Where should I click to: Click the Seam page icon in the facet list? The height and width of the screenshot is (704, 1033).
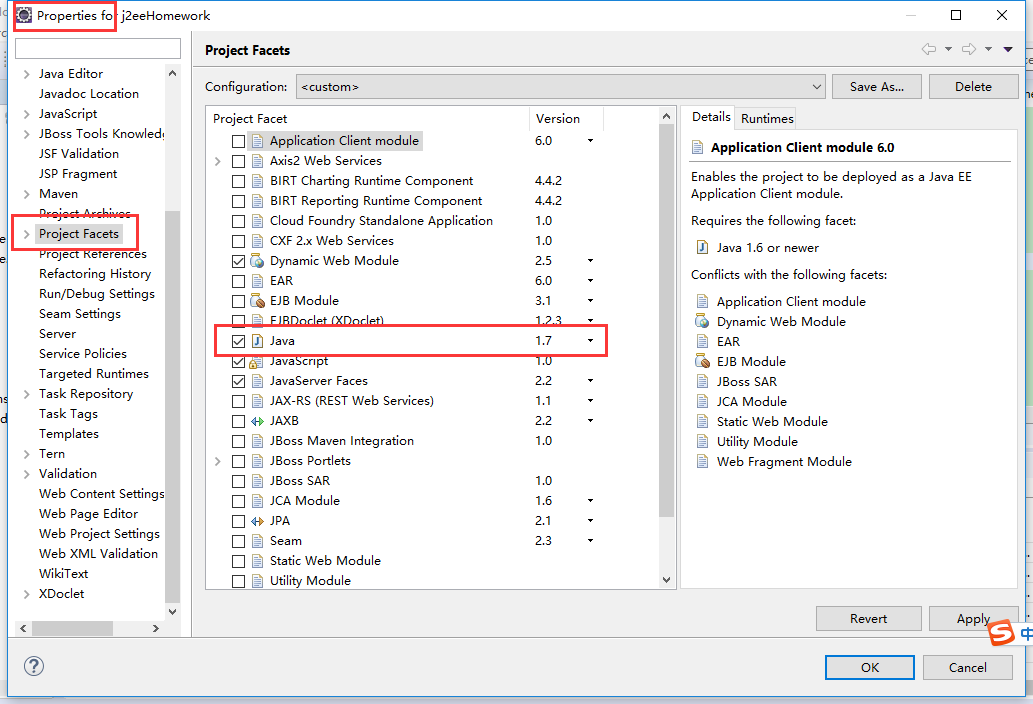(258, 541)
